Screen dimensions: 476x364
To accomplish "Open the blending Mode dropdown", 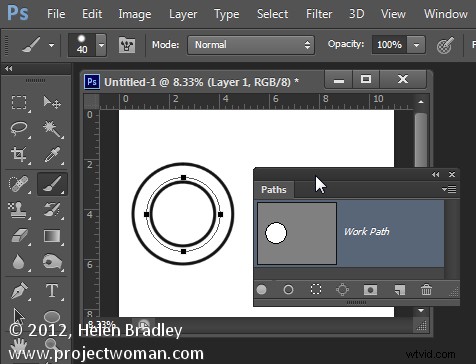I will [251, 45].
